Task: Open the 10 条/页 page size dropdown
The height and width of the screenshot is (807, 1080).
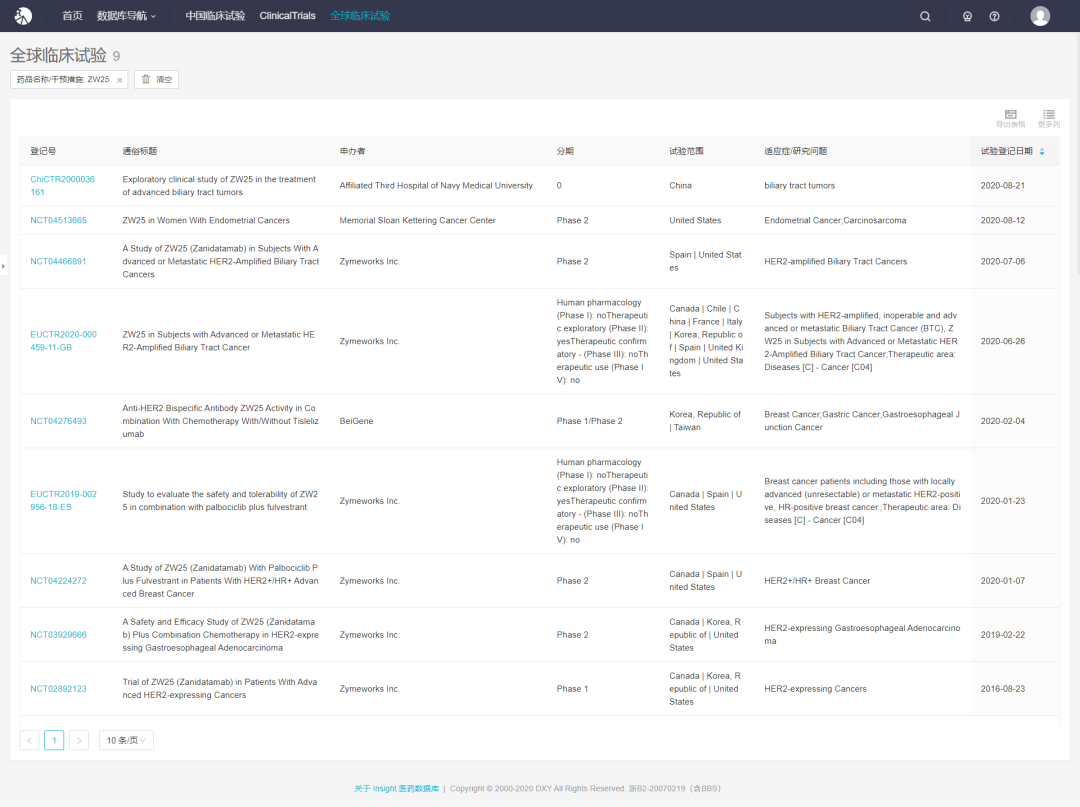Action: 126,740
